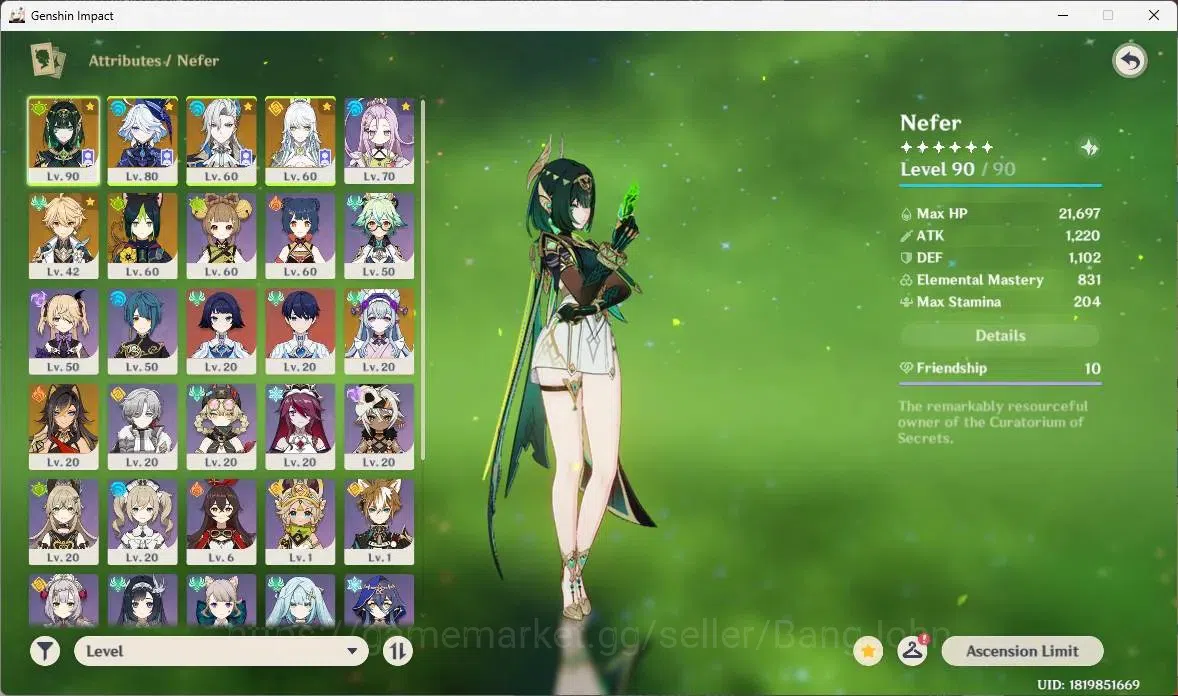Click the Genshin Impact title bar icon
Image resolution: width=1178 pixels, height=696 pixels.
(17, 15)
